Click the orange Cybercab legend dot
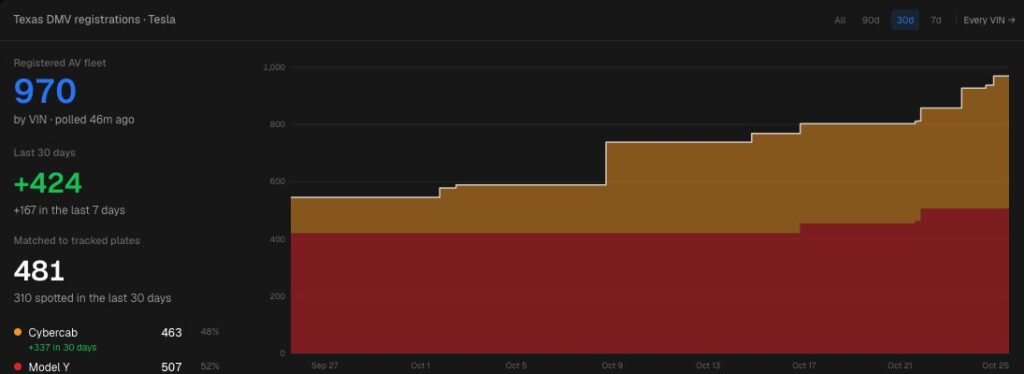Viewport: 1024px width, 374px height. pyautogui.click(x=18, y=332)
